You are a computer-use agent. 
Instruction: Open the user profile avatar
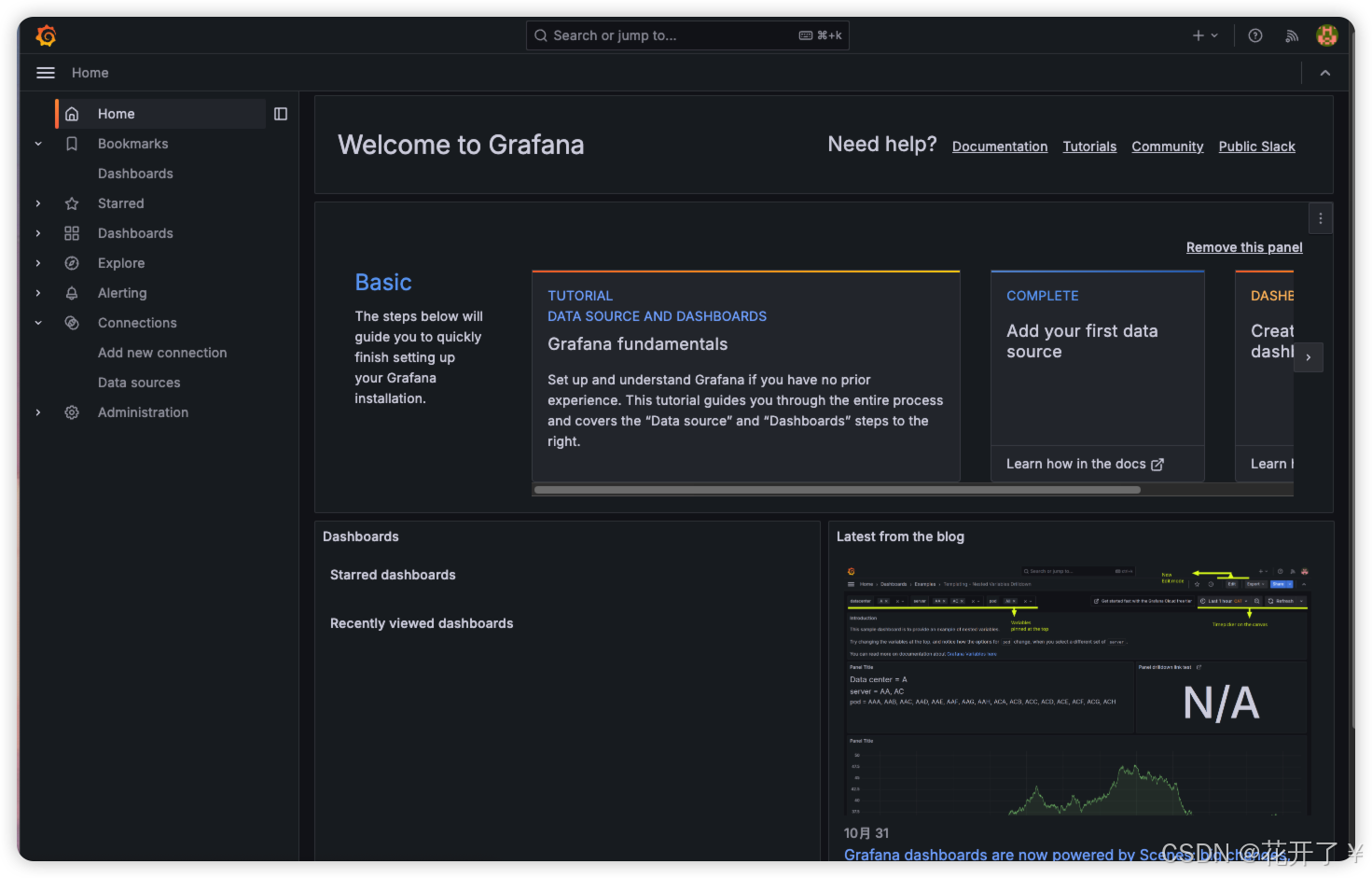click(1327, 35)
